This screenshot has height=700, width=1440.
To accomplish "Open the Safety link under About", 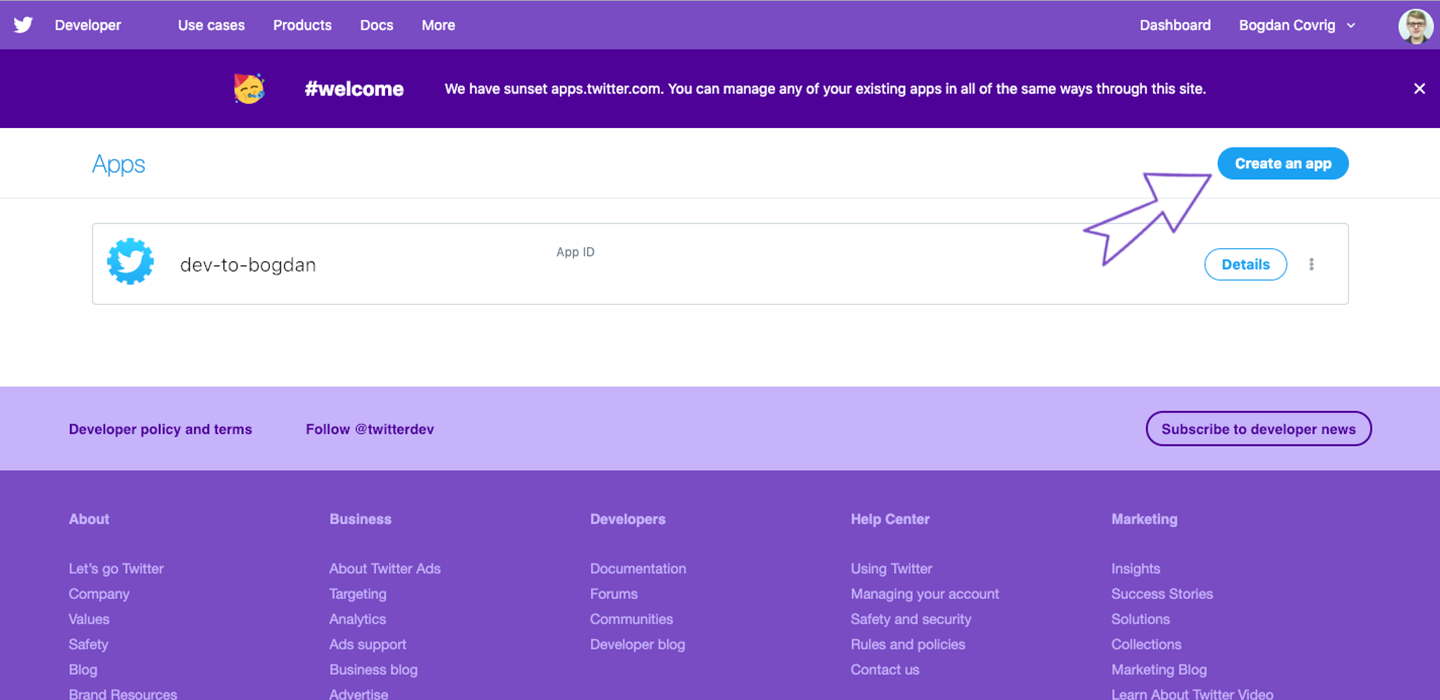I will [88, 644].
